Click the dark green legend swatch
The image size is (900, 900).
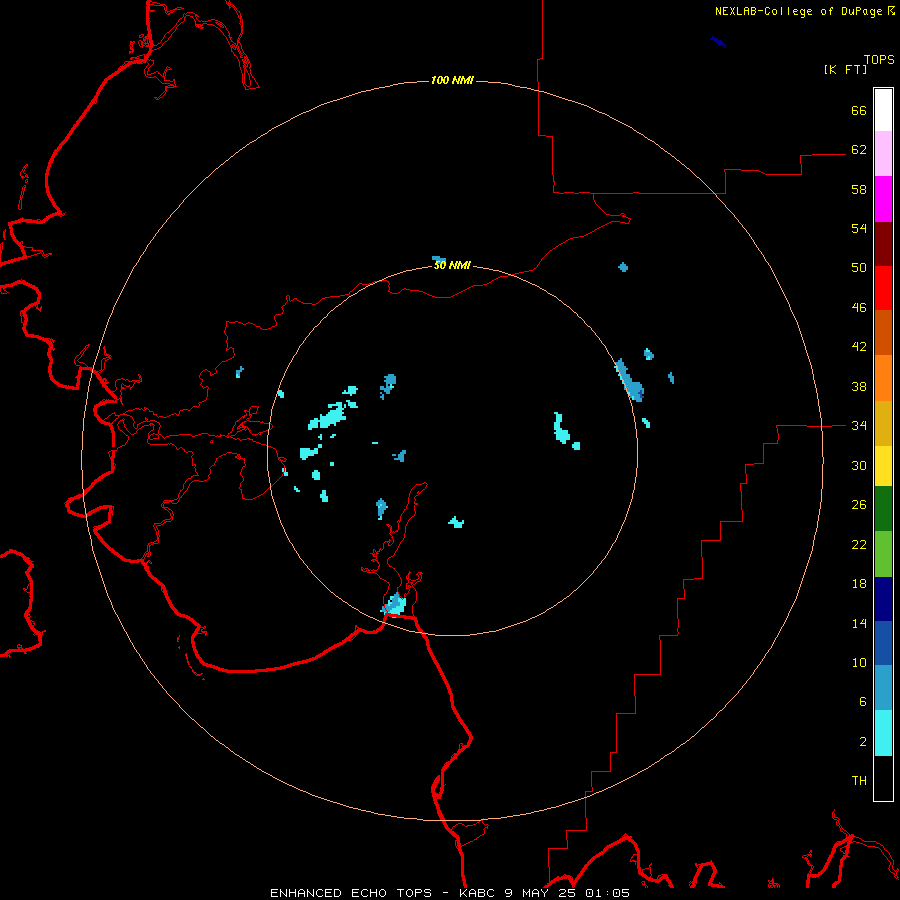tap(883, 509)
